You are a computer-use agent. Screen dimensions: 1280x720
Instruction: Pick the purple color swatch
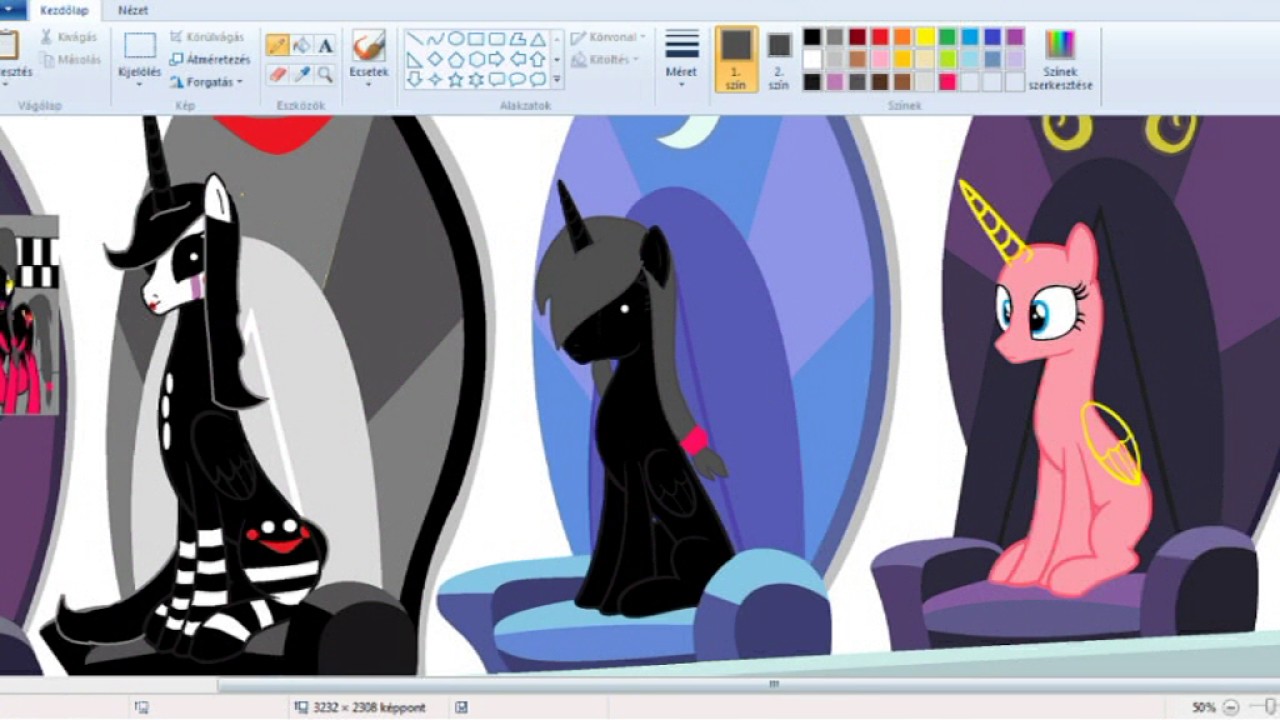pyautogui.click(x=1015, y=37)
